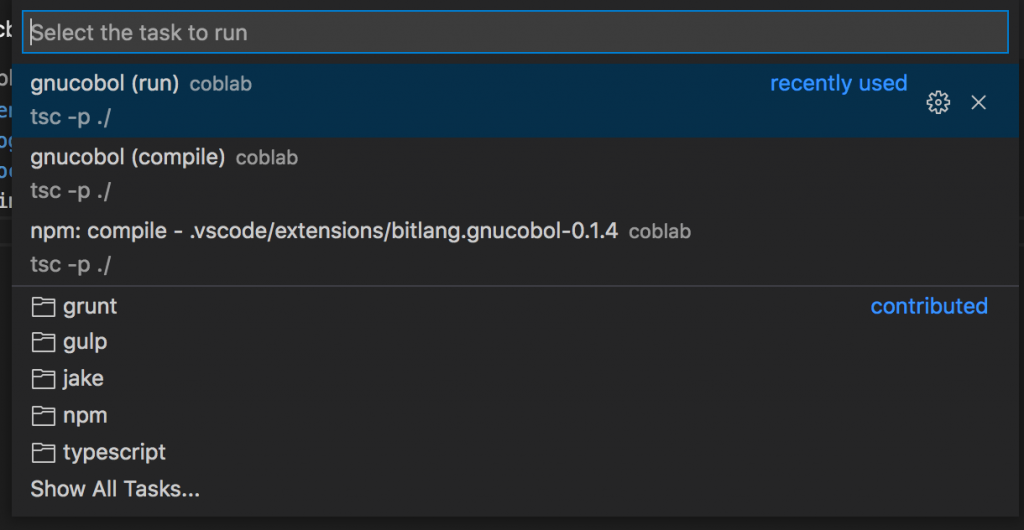Open the typescript task group
The width and height of the screenshot is (1024, 530).
coord(515,452)
